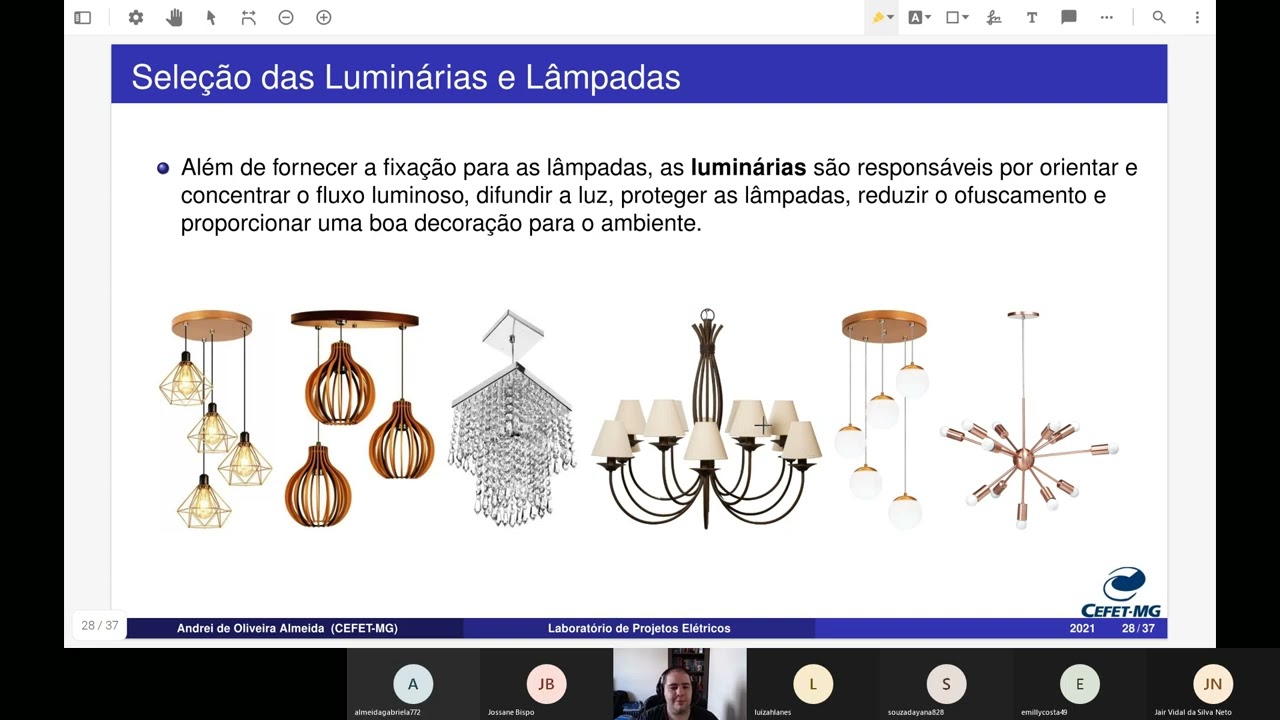Image resolution: width=1280 pixels, height=720 pixels.
Task: Click footer text Laboratório de Projetos Elétricos
Action: click(x=639, y=628)
